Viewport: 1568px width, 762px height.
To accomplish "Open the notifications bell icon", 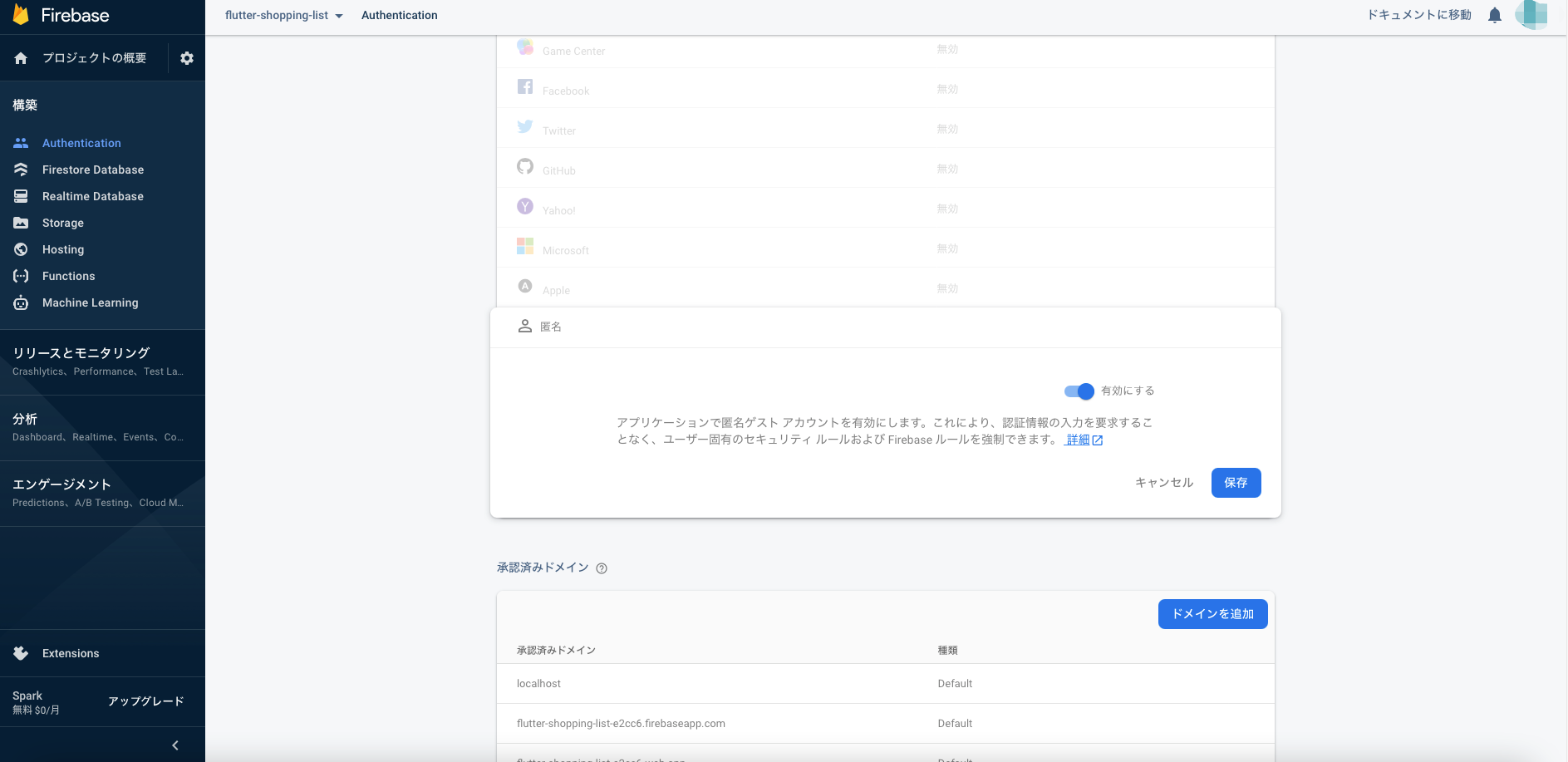I will coord(1494,15).
